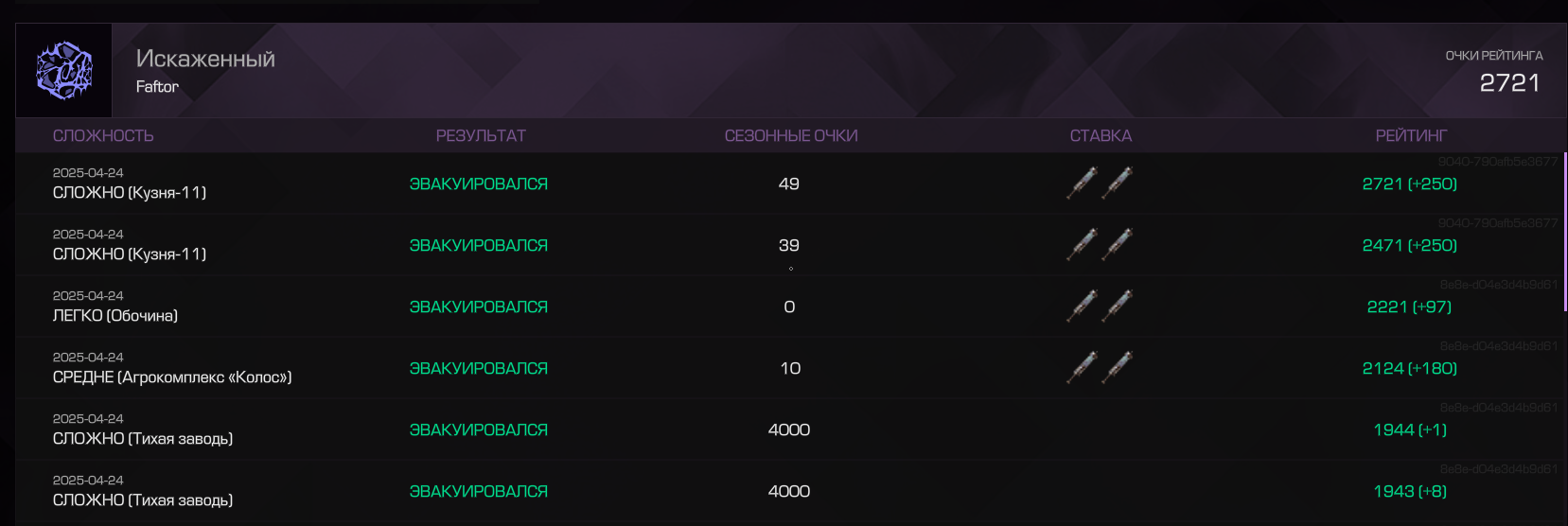Screen dimensions: 1568x526
Task: Click bet item icons in first Кузня-11 row
Action: pyautogui.click(x=1100, y=183)
